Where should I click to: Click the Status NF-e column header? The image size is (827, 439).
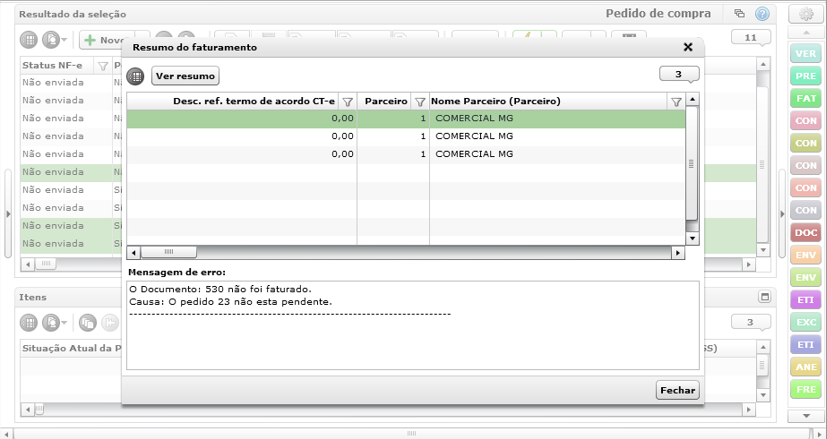pyautogui.click(x=53, y=65)
